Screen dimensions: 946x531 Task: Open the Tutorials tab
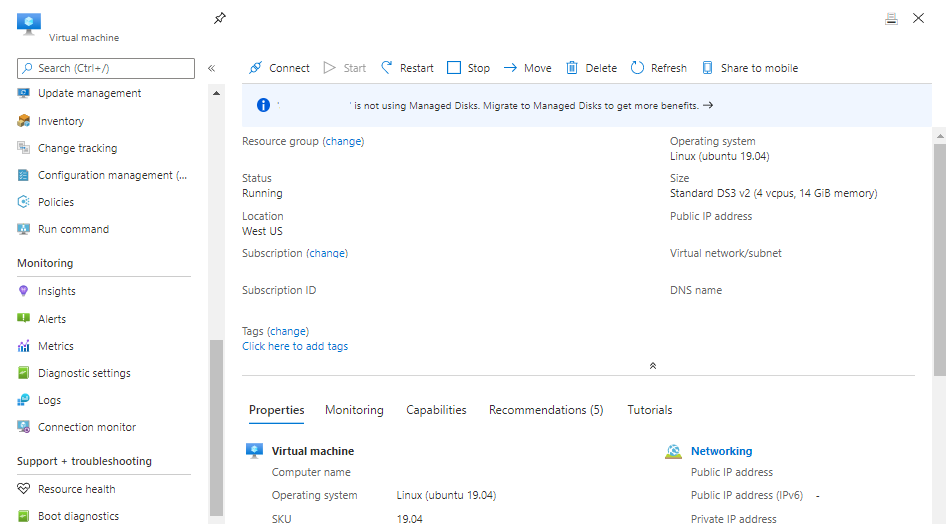point(650,410)
